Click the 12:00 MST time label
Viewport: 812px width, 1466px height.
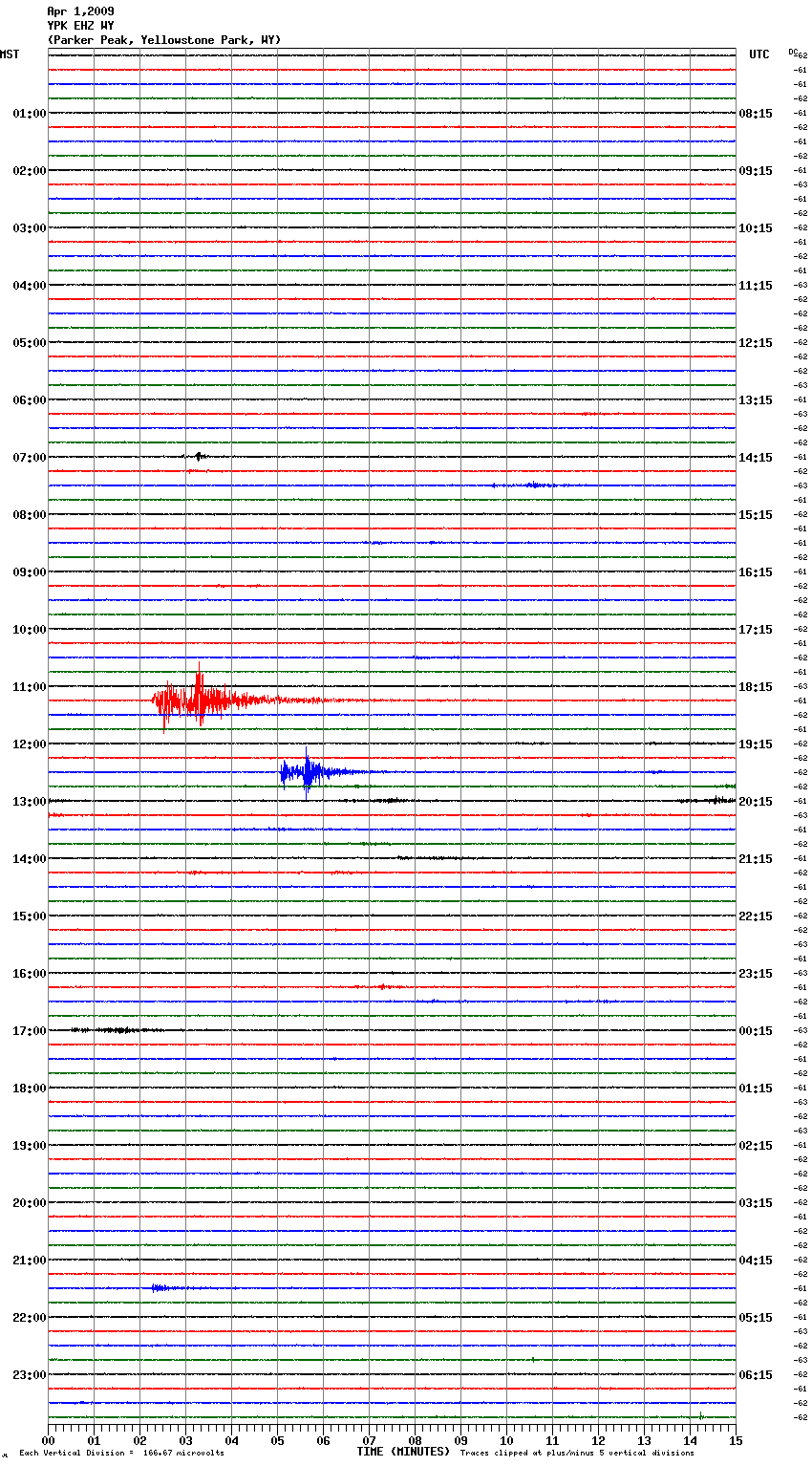click(x=29, y=744)
